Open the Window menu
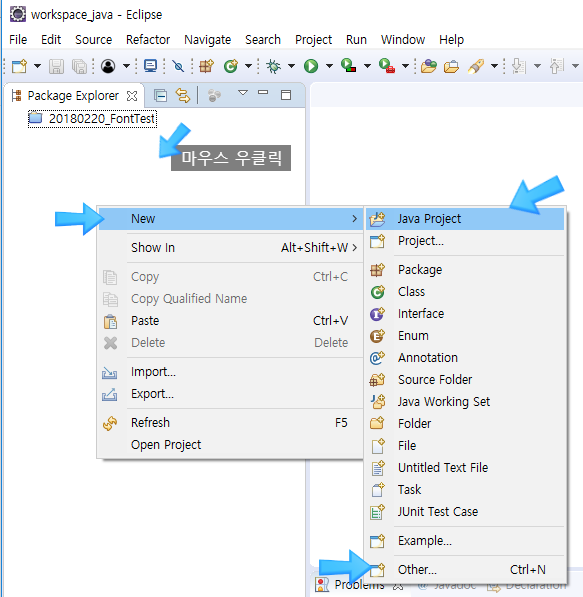Image resolution: width=583 pixels, height=597 pixels. click(x=403, y=40)
